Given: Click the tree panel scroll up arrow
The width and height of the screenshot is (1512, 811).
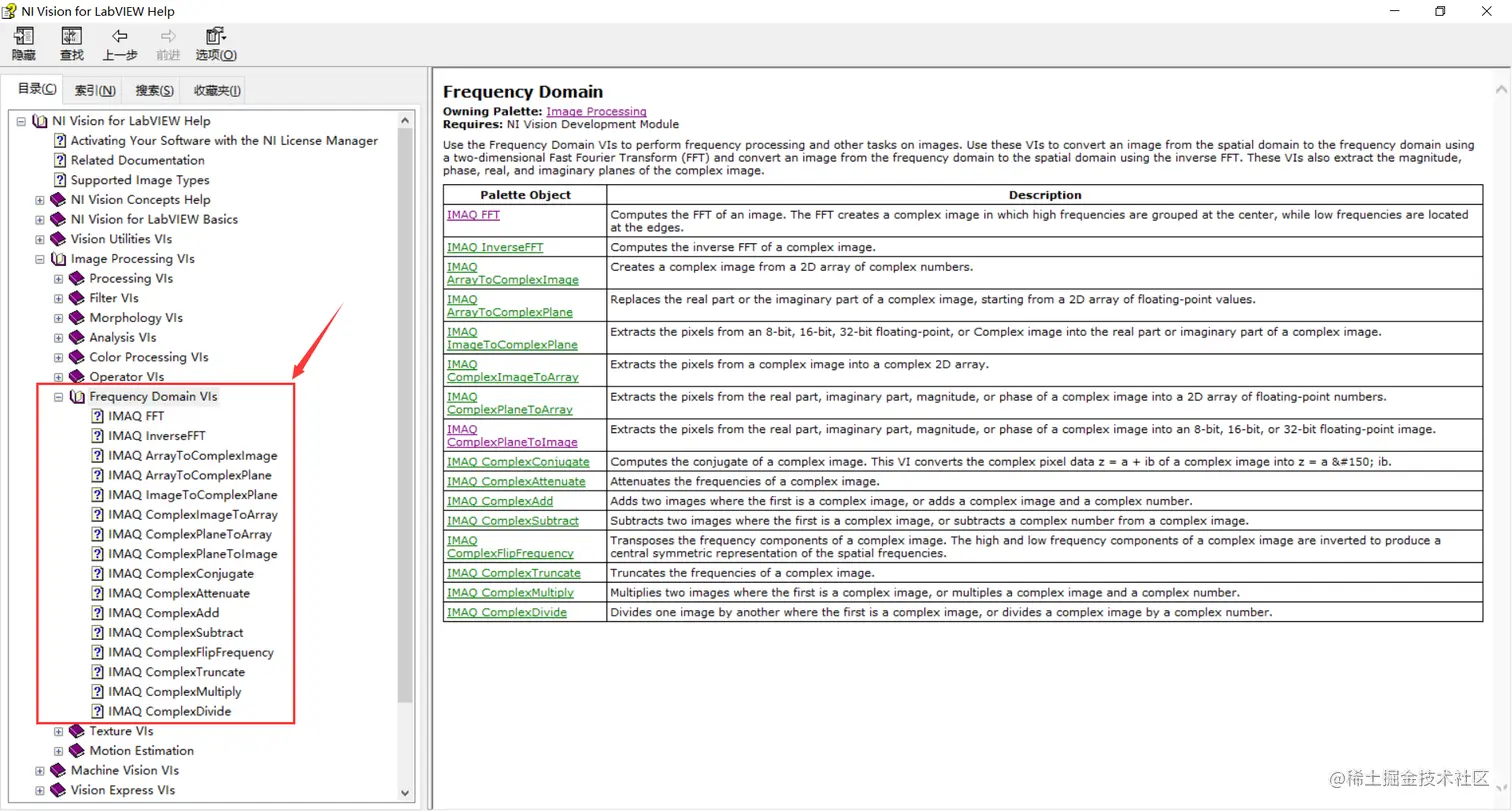Looking at the screenshot, I should tap(405, 121).
